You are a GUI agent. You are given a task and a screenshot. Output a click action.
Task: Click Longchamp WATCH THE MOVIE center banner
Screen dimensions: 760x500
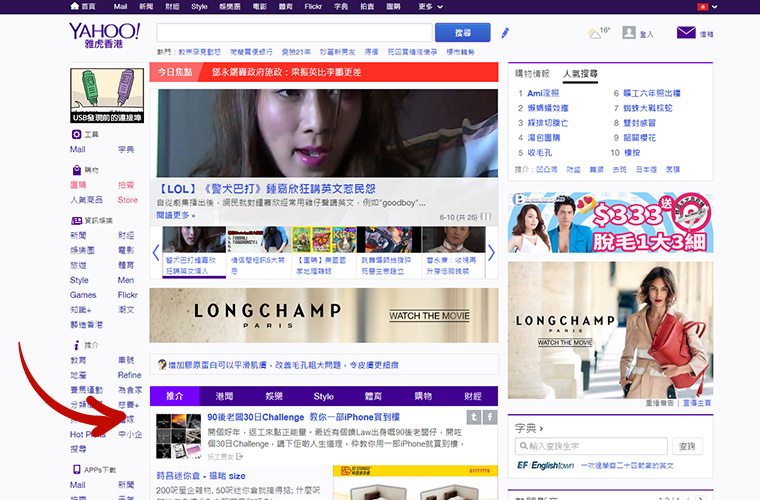pyautogui.click(x=324, y=315)
